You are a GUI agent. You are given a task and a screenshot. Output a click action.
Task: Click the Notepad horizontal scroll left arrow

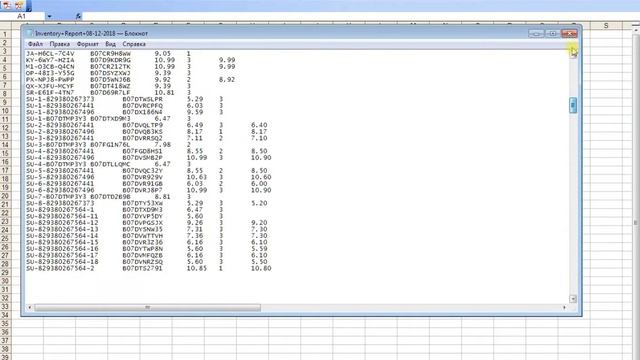point(29,307)
